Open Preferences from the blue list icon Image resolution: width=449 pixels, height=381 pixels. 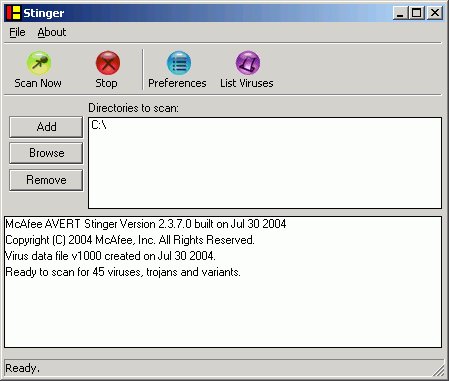179,63
